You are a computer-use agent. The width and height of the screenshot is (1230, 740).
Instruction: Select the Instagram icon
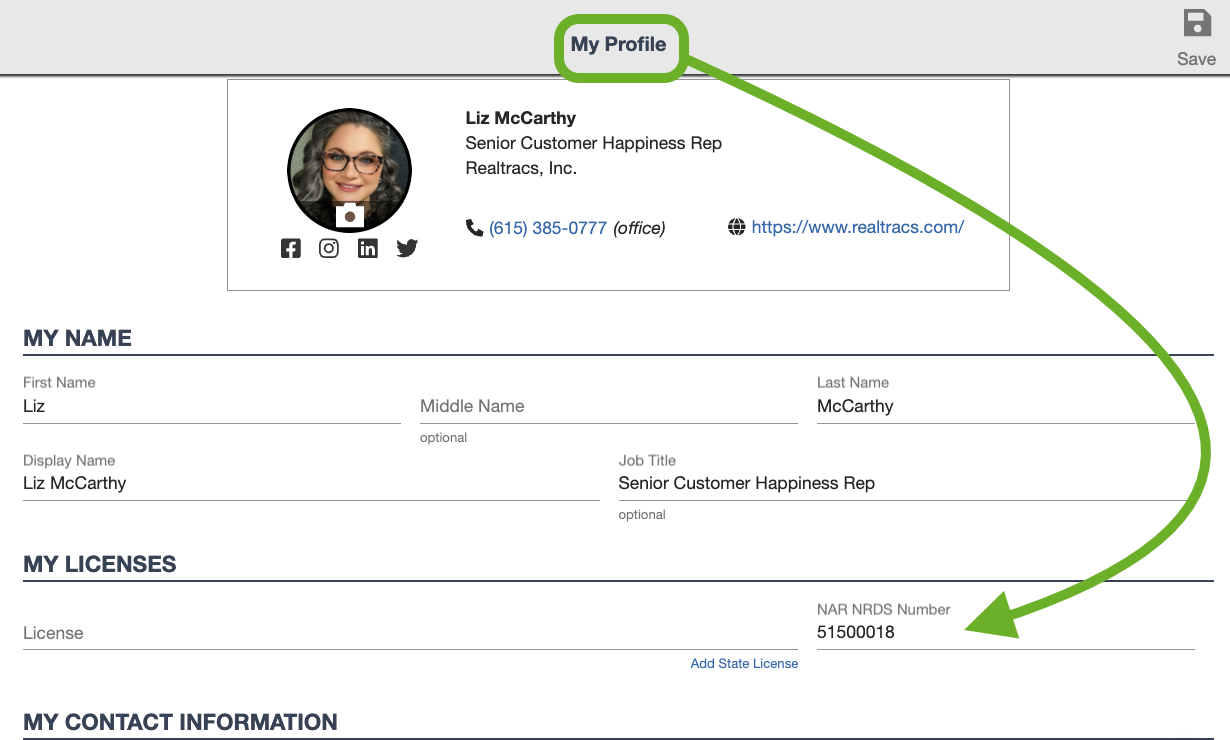(329, 248)
